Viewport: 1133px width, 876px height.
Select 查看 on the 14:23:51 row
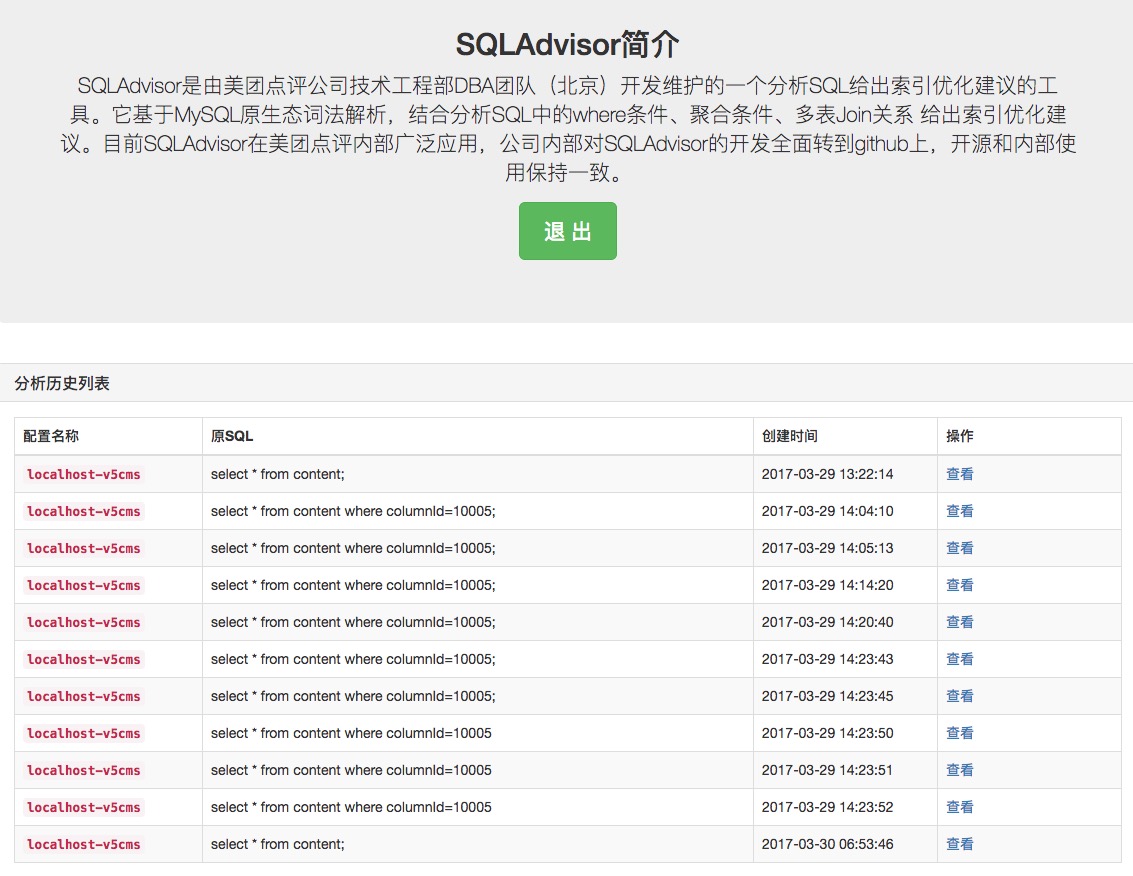[x=960, y=770]
